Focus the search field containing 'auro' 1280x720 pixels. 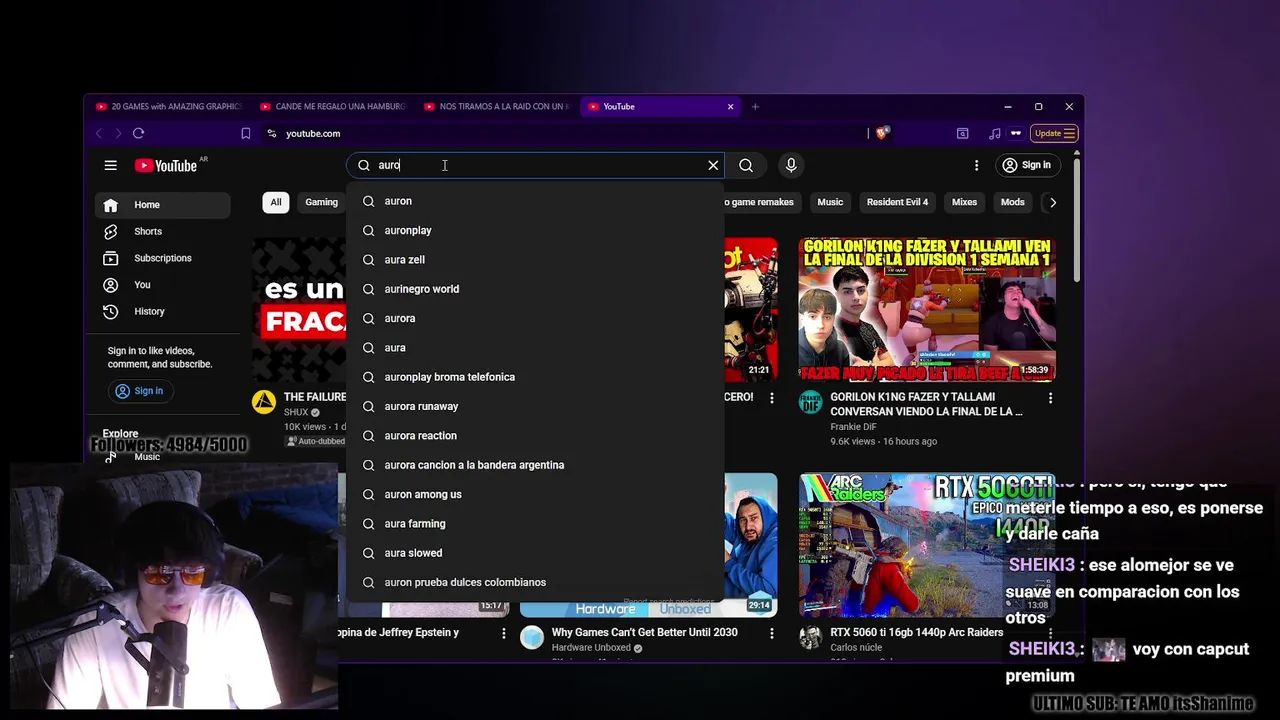[535, 165]
